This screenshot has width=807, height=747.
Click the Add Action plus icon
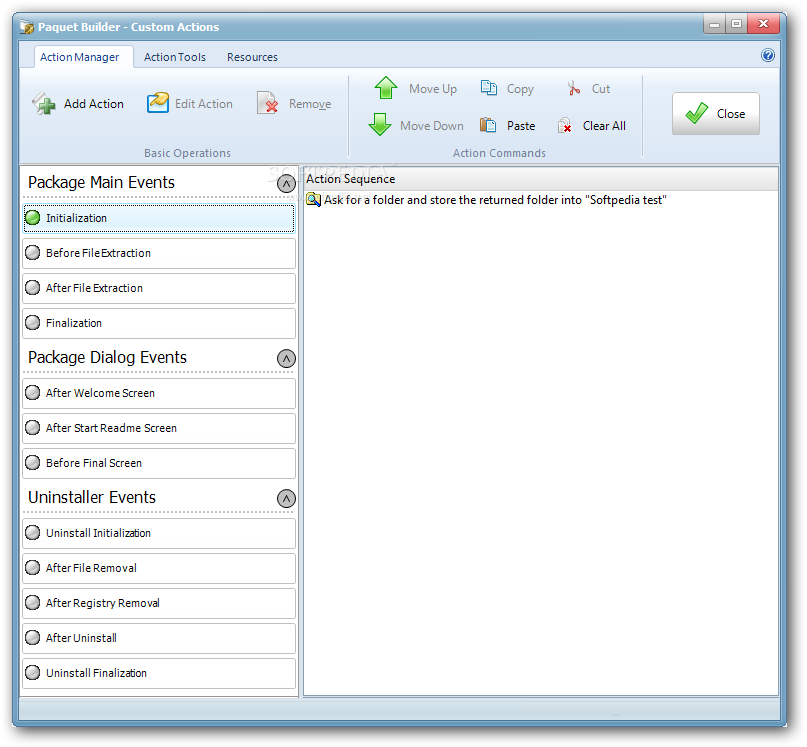point(44,103)
